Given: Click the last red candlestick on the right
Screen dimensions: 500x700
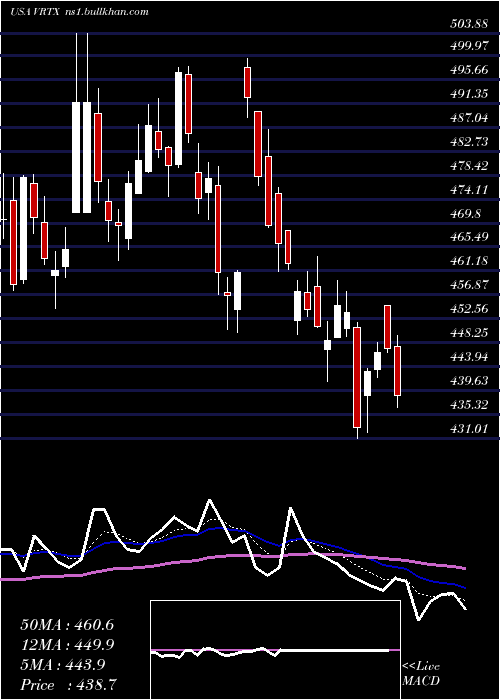Looking at the screenshot, I should [x=397, y=371].
